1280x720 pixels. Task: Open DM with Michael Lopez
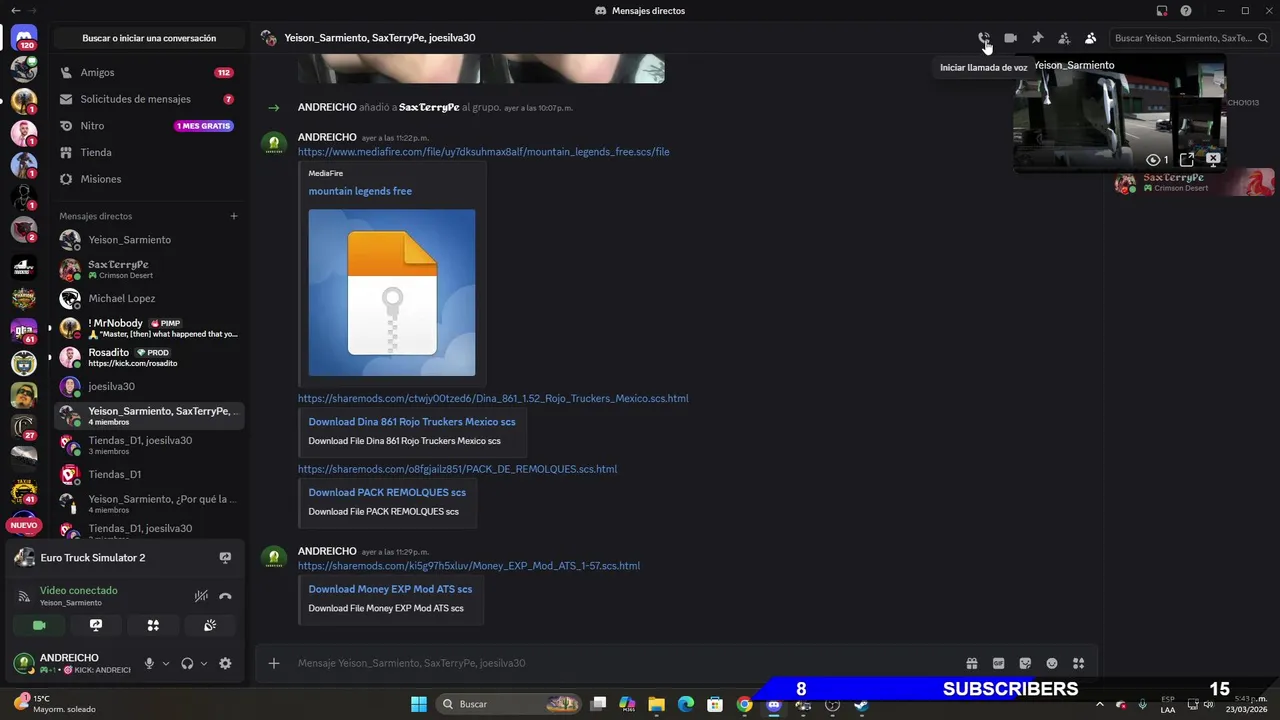[148, 298]
